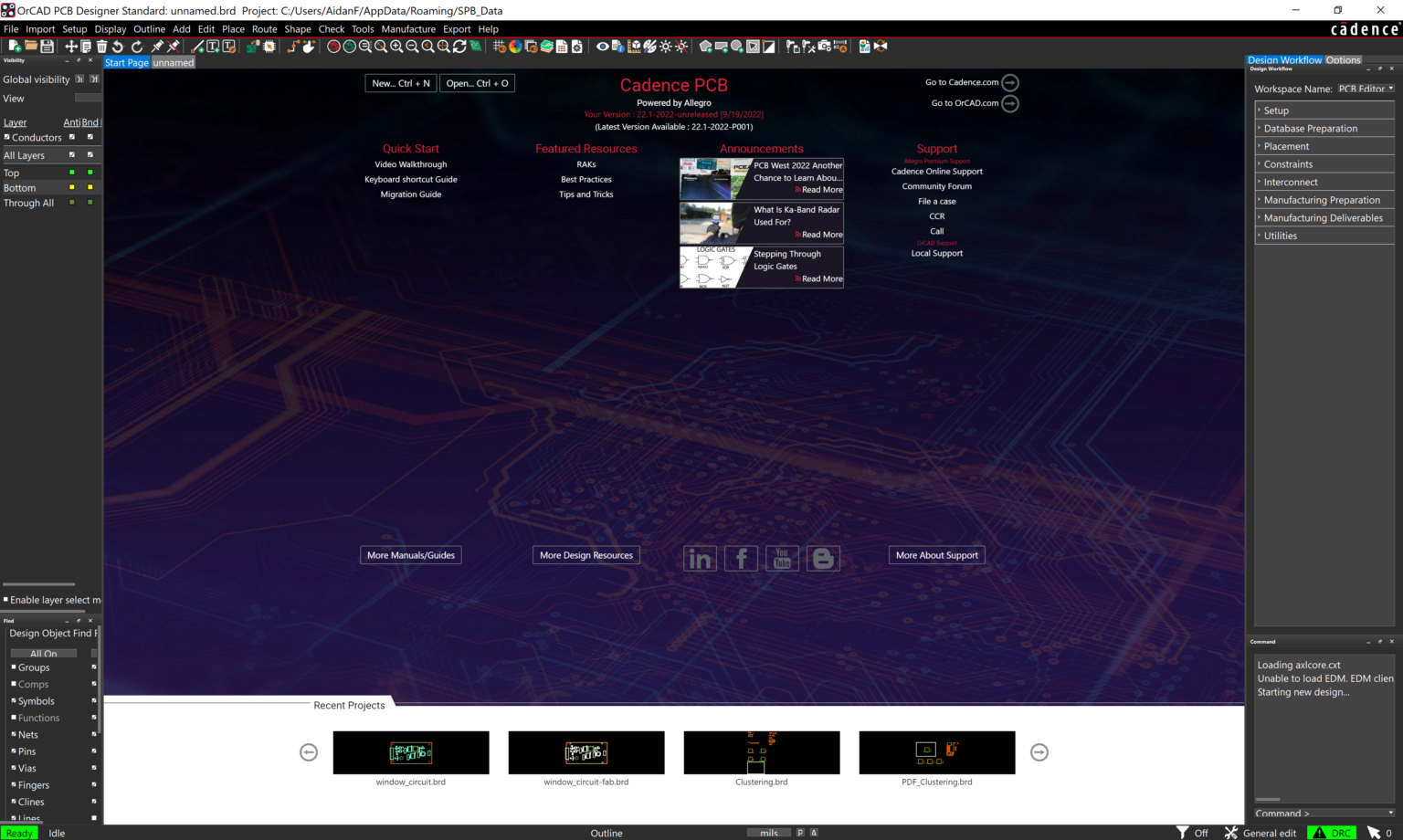Toggle the Conductors layer checkbox
This screenshot has height=840, width=1403.
7,138
